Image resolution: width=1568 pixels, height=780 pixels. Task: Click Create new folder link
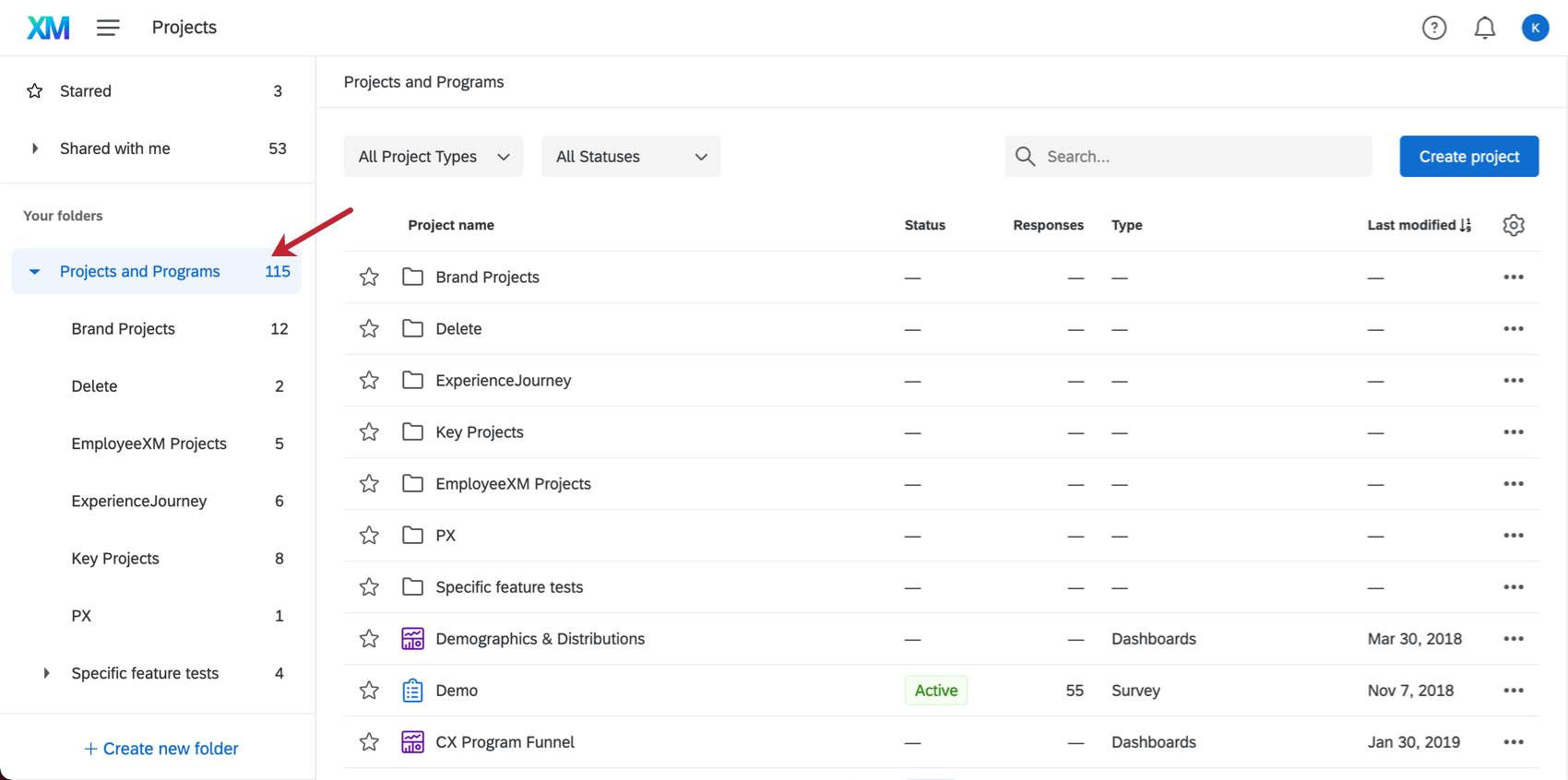point(161,749)
